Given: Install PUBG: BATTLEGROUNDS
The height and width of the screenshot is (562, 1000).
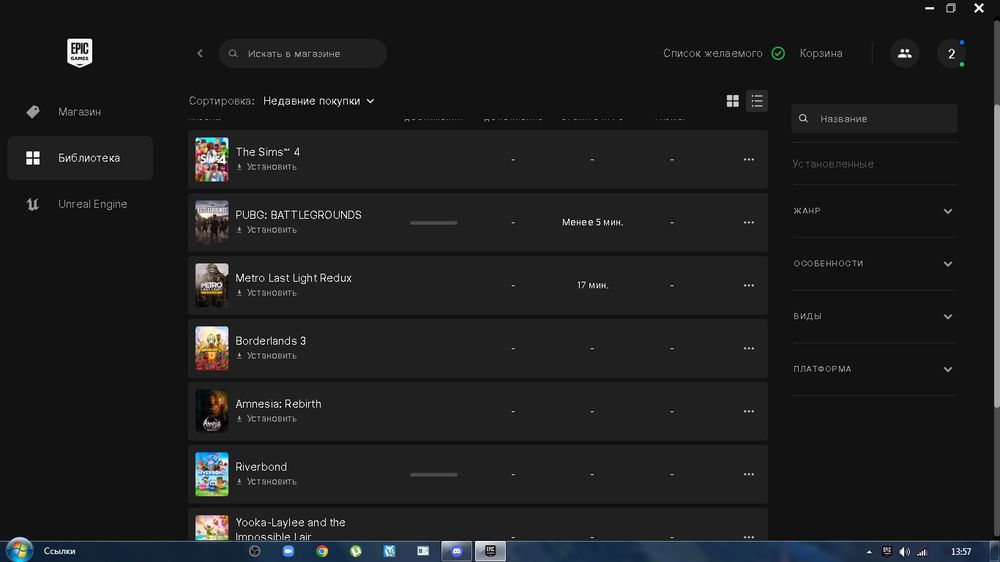Looking at the screenshot, I should (267, 230).
